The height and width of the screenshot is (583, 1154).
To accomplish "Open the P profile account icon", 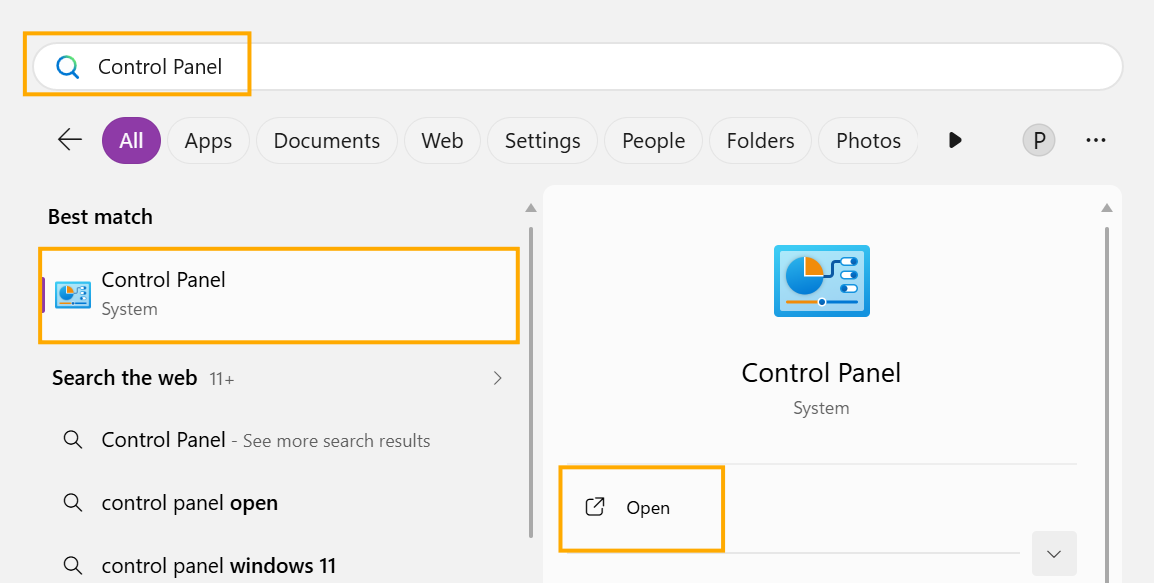I will (1038, 140).
